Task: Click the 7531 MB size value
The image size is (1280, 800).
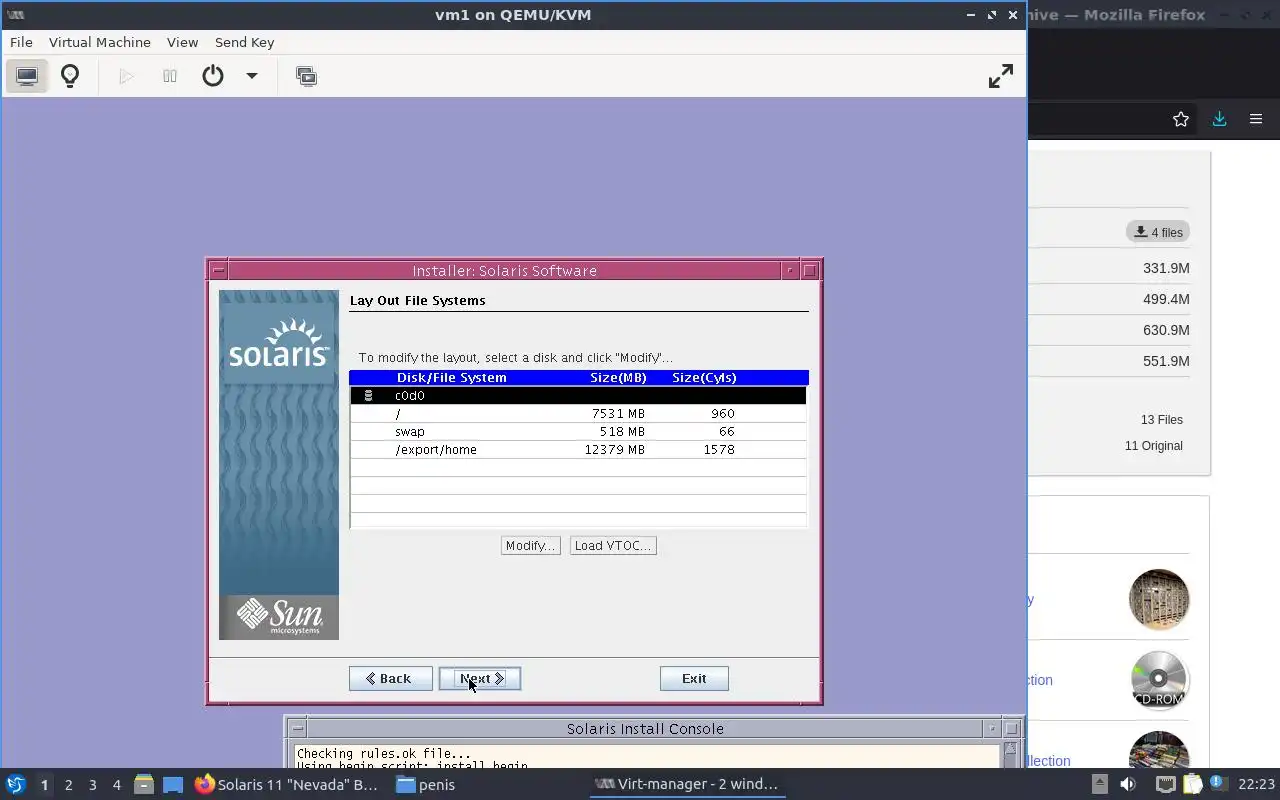Action: point(618,413)
